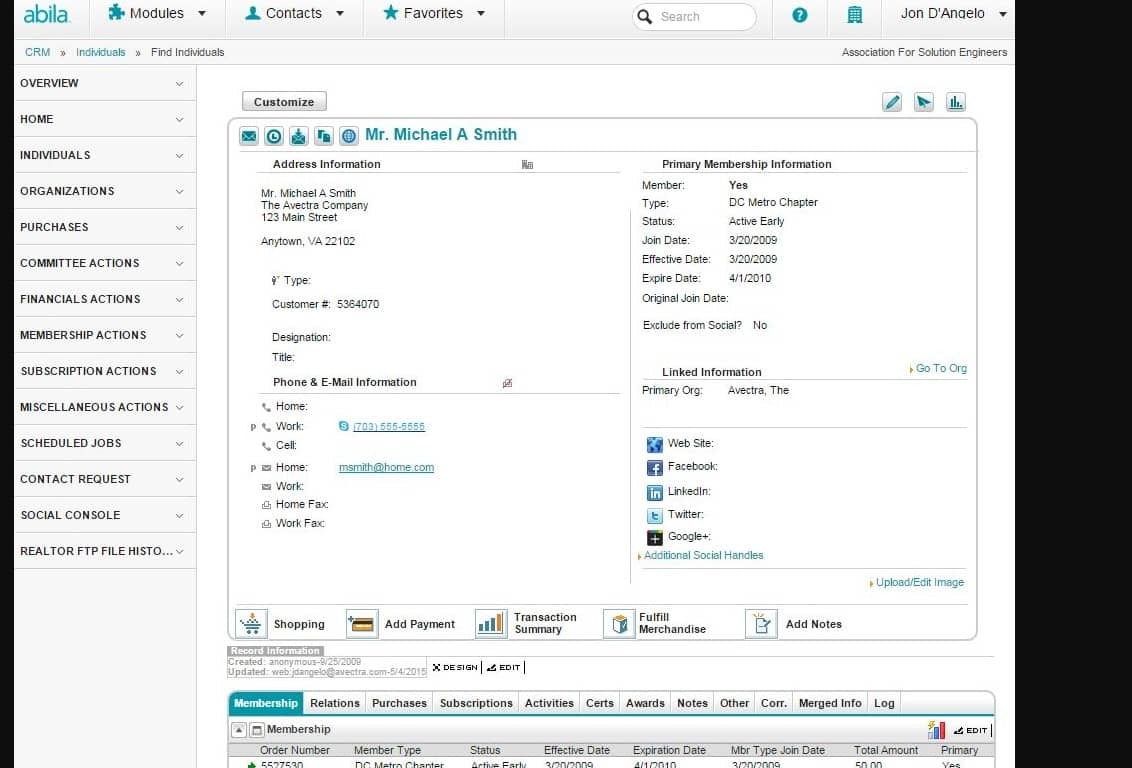
Task: Click the email envelope icon beside Michael Smith
Action: pos(249,136)
